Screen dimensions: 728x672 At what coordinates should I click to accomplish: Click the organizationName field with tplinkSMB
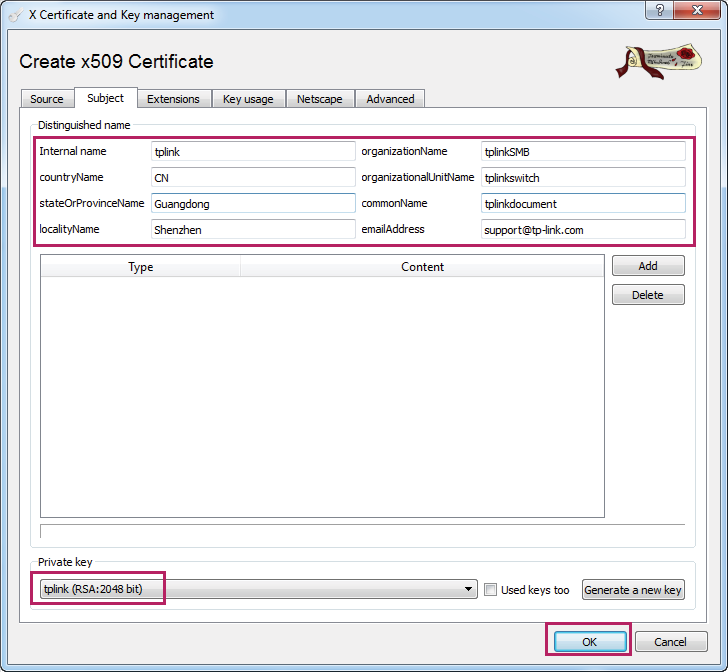click(x=583, y=151)
